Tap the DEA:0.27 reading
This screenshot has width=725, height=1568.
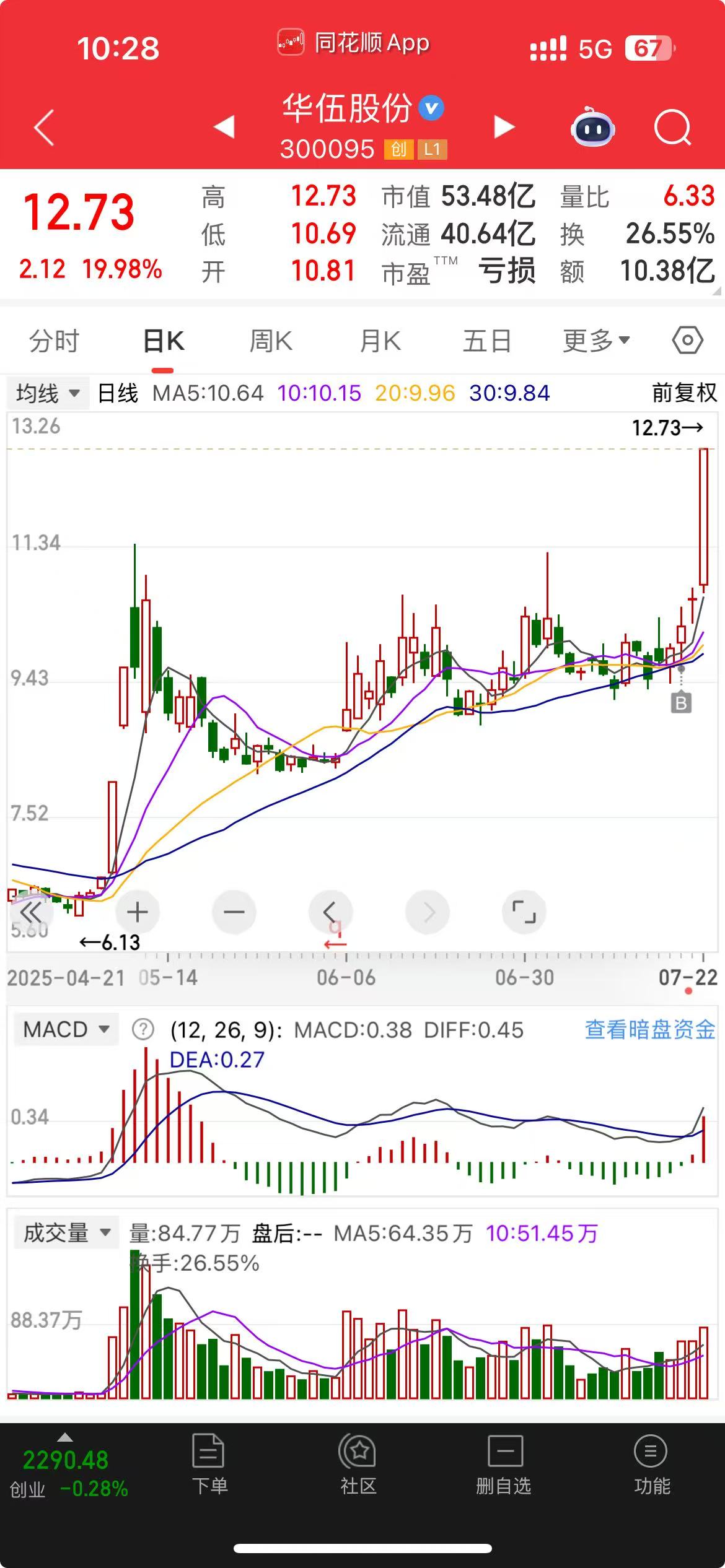point(217,1060)
